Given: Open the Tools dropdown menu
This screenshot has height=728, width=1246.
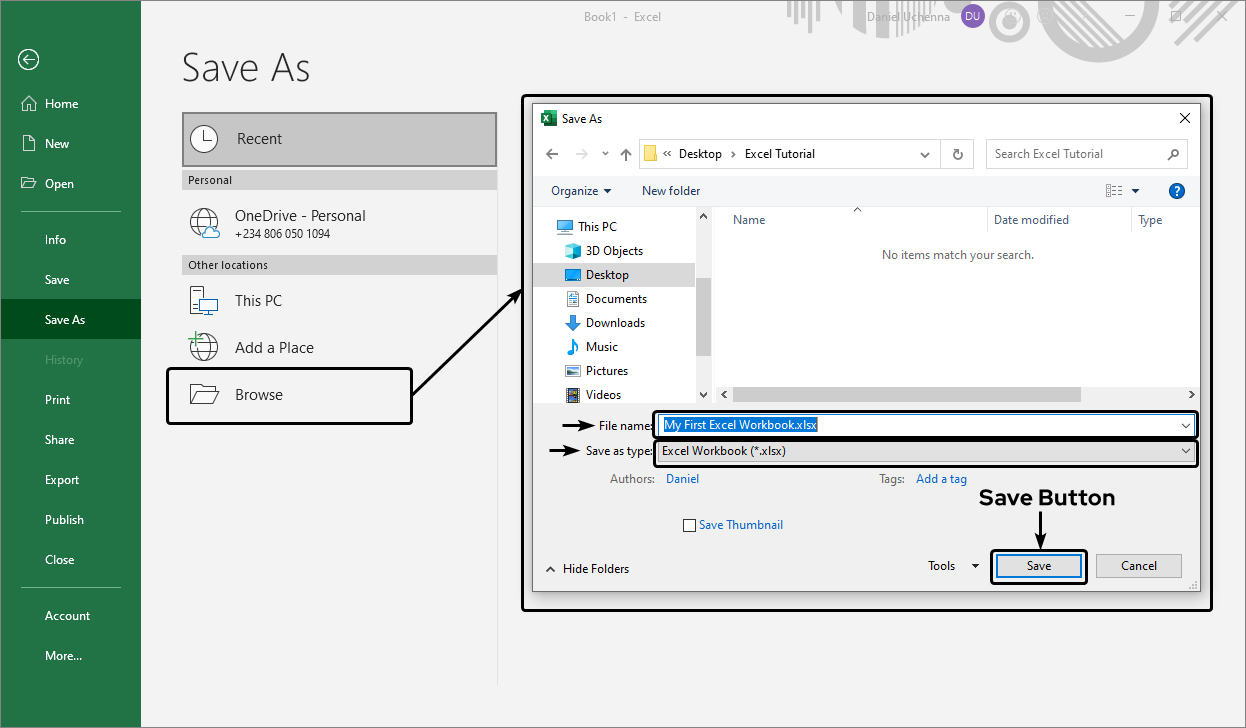Looking at the screenshot, I should 953,566.
